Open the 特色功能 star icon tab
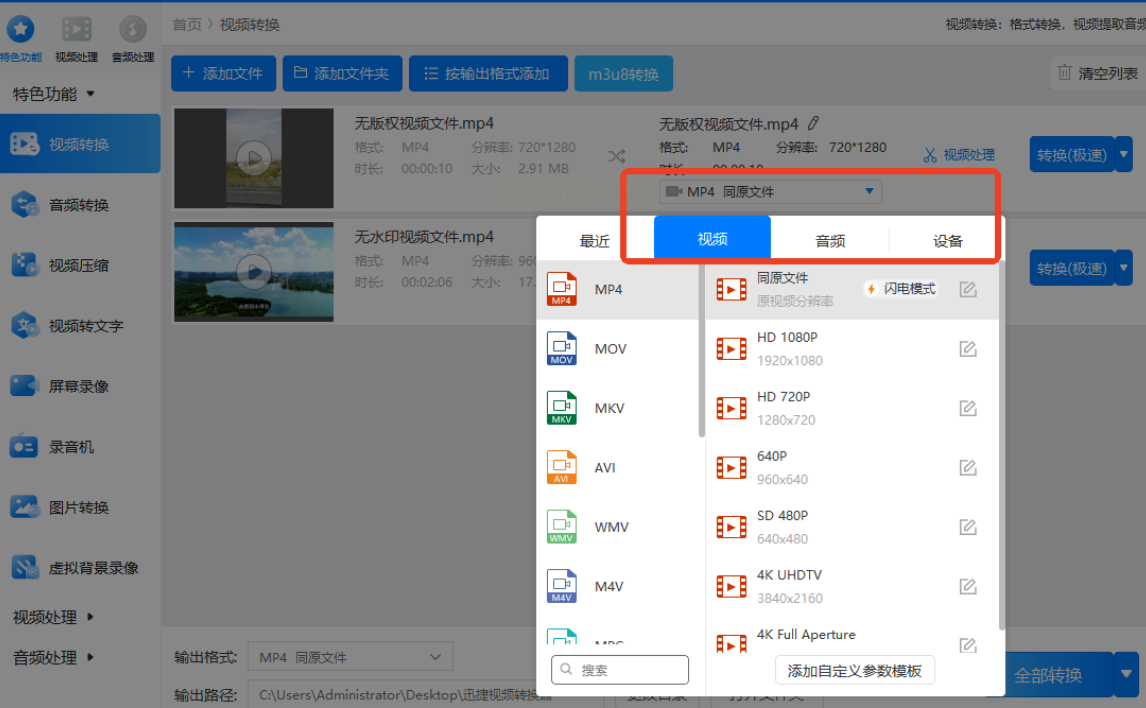 tap(20, 38)
